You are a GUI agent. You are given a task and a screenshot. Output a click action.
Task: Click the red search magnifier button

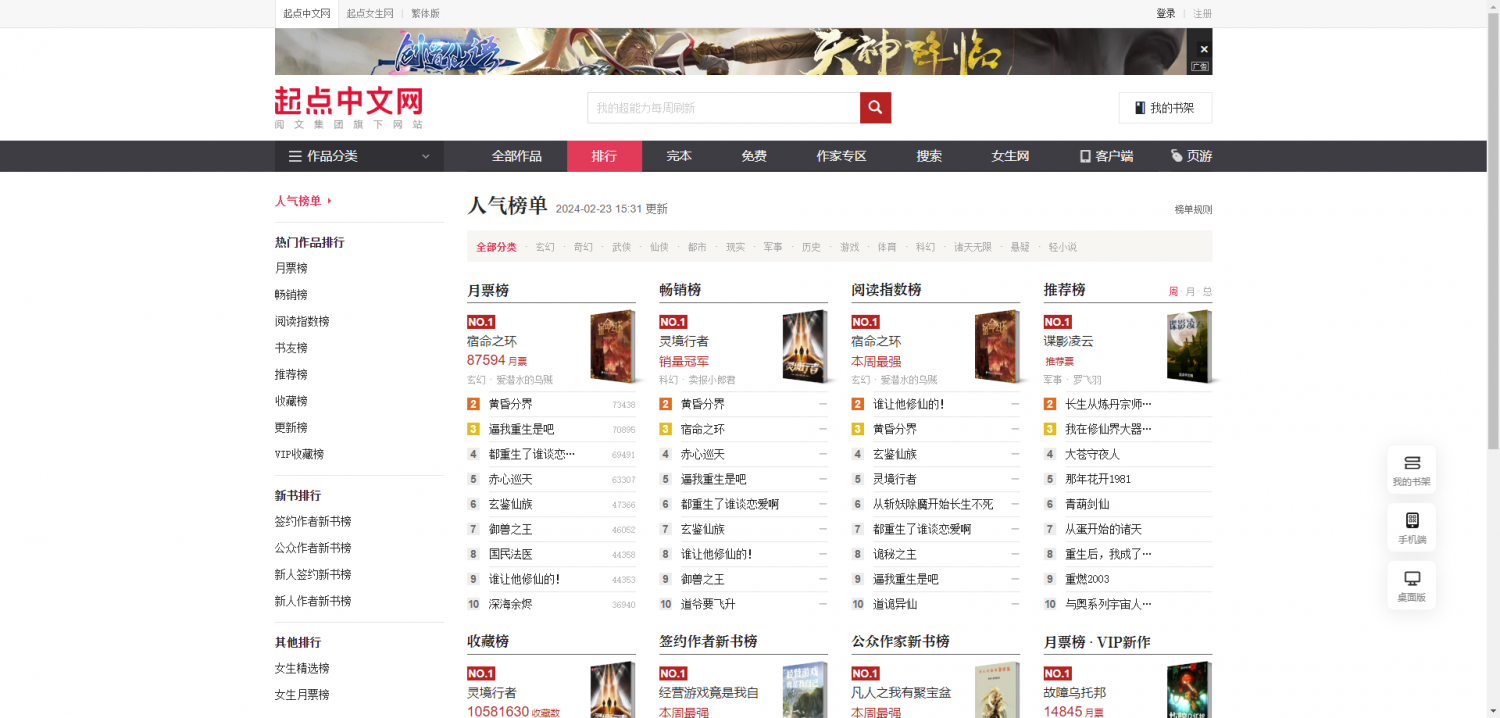(x=875, y=108)
